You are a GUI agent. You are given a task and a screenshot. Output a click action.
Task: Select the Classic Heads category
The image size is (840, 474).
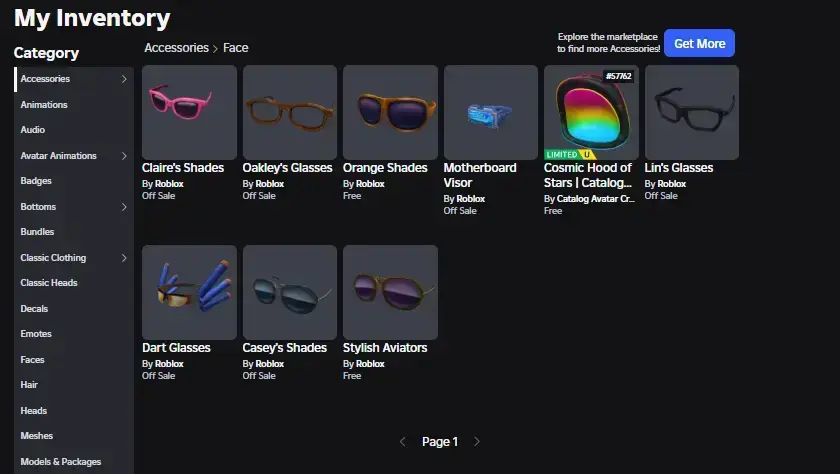(x=74, y=283)
